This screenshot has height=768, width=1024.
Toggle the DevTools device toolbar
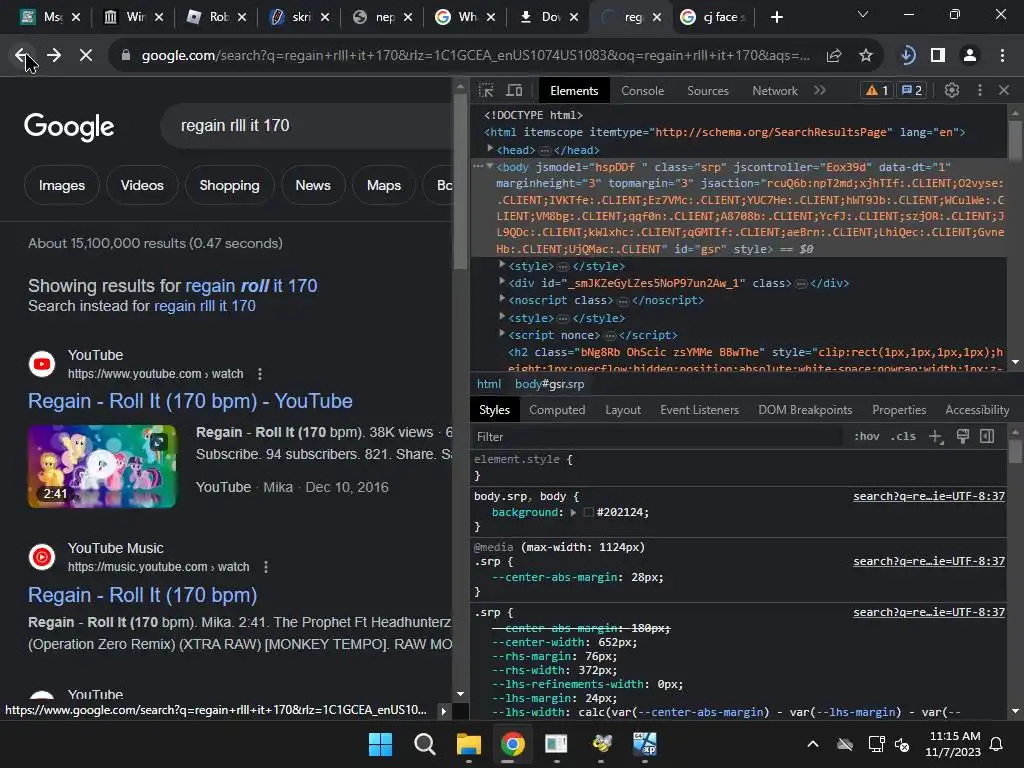click(x=515, y=91)
